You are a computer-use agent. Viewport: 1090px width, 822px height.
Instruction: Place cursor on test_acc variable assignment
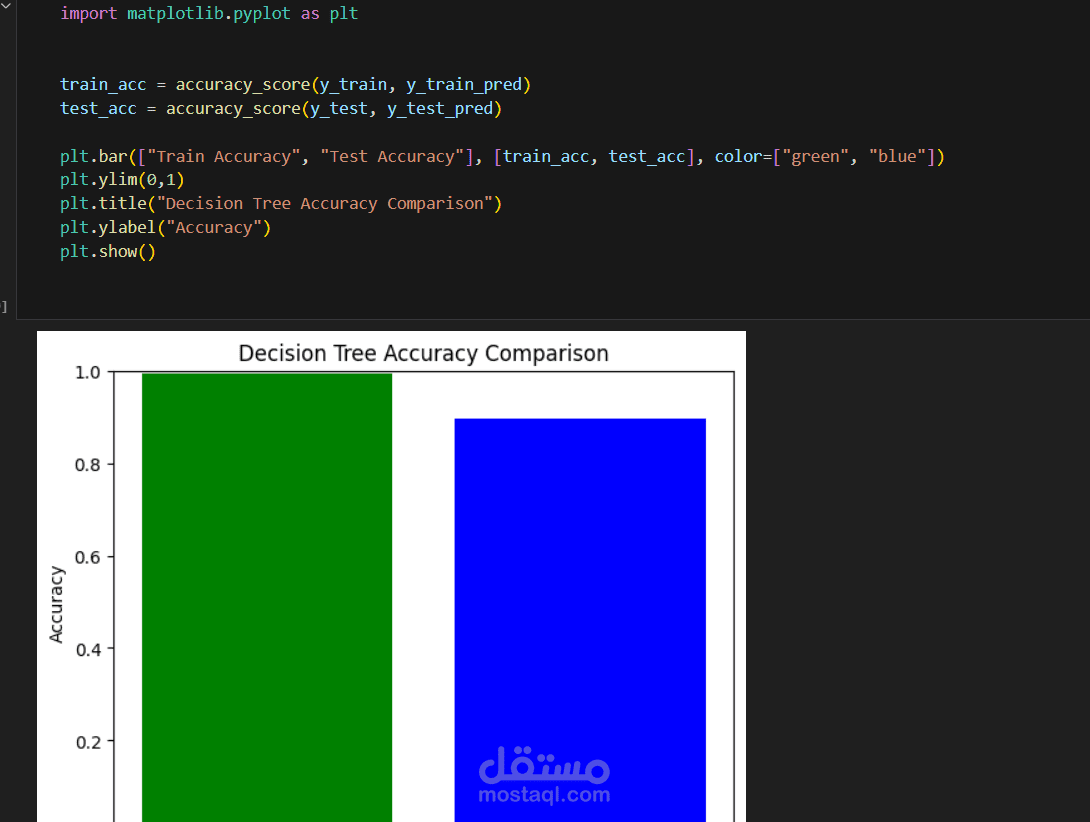tap(281, 108)
